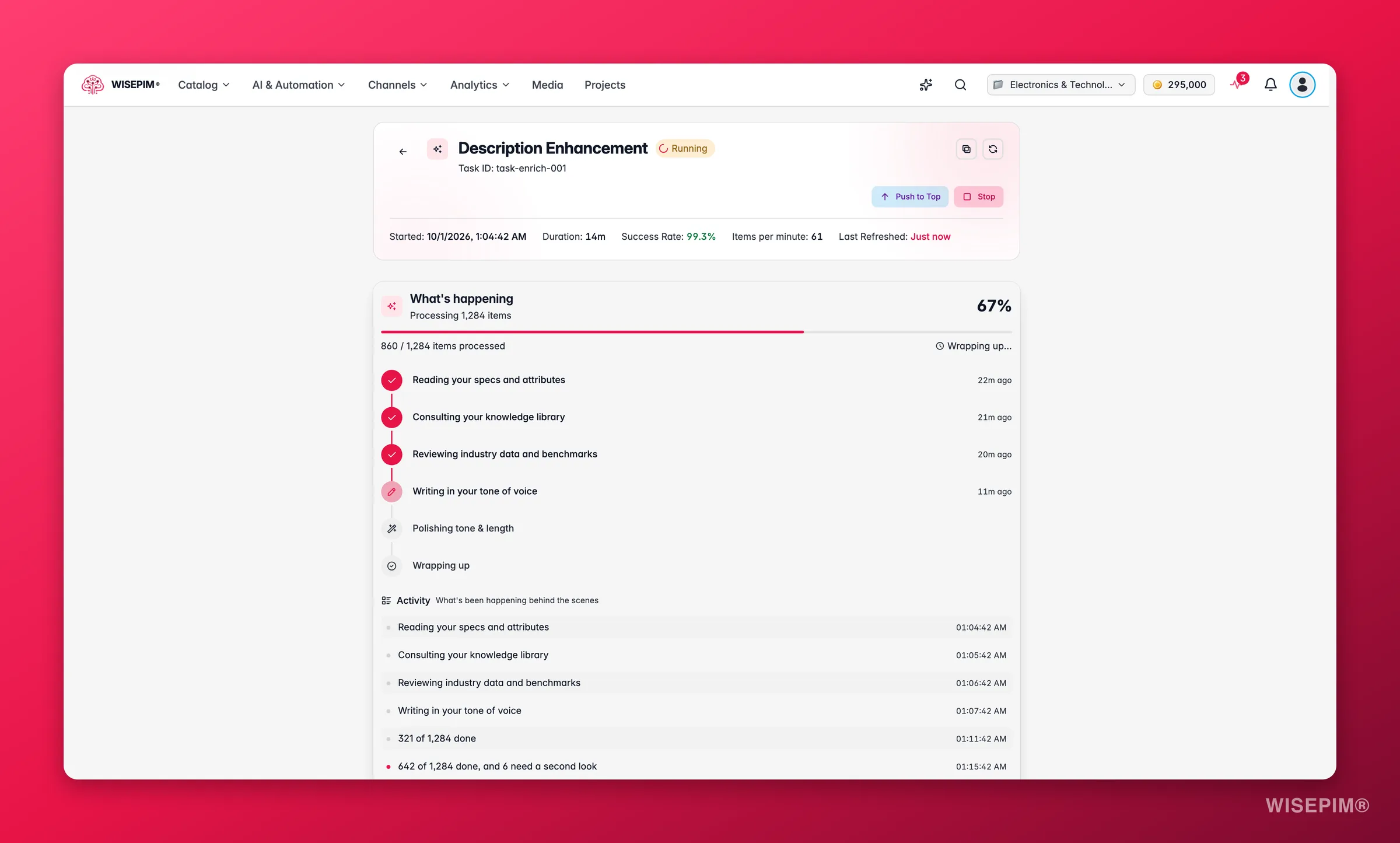
Task: Click the Push to Top button
Action: (x=910, y=197)
